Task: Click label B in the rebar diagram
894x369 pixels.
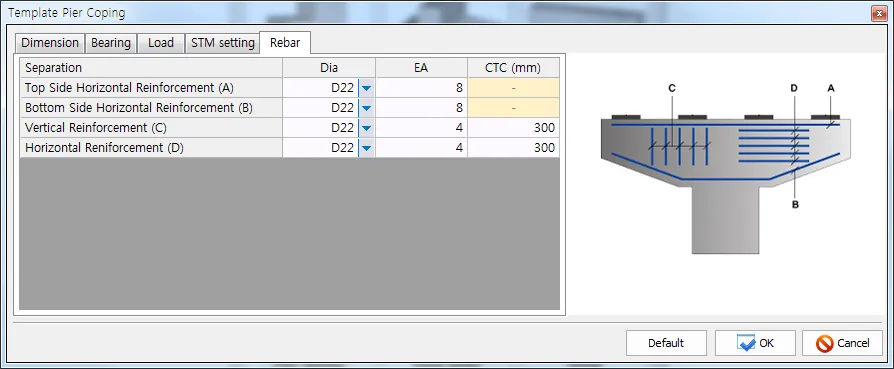Action: (795, 204)
